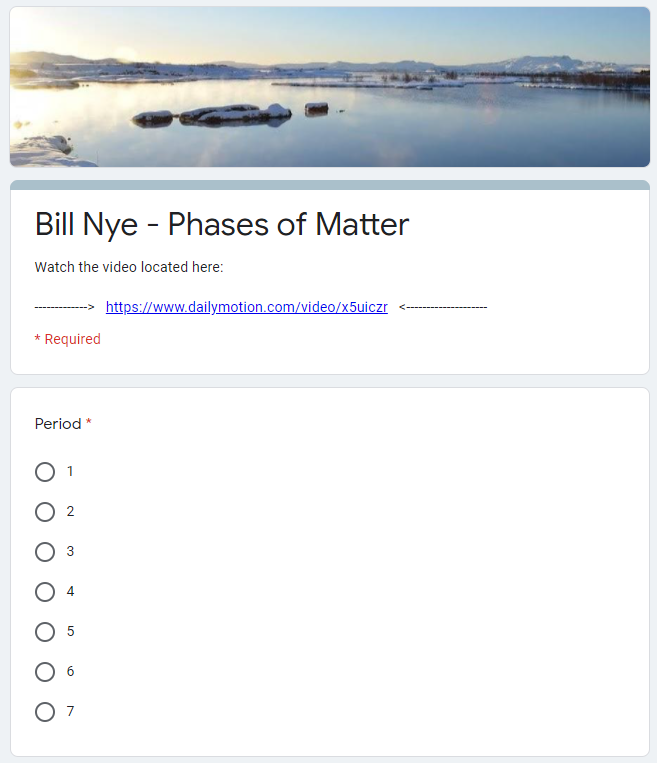Viewport: 657px width, 763px height.
Task: Click 'Watch the video located here:' text
Action: [129, 267]
